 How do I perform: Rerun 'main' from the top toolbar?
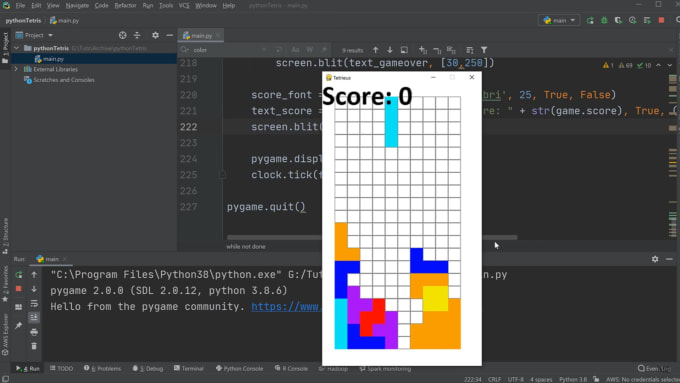(x=590, y=20)
